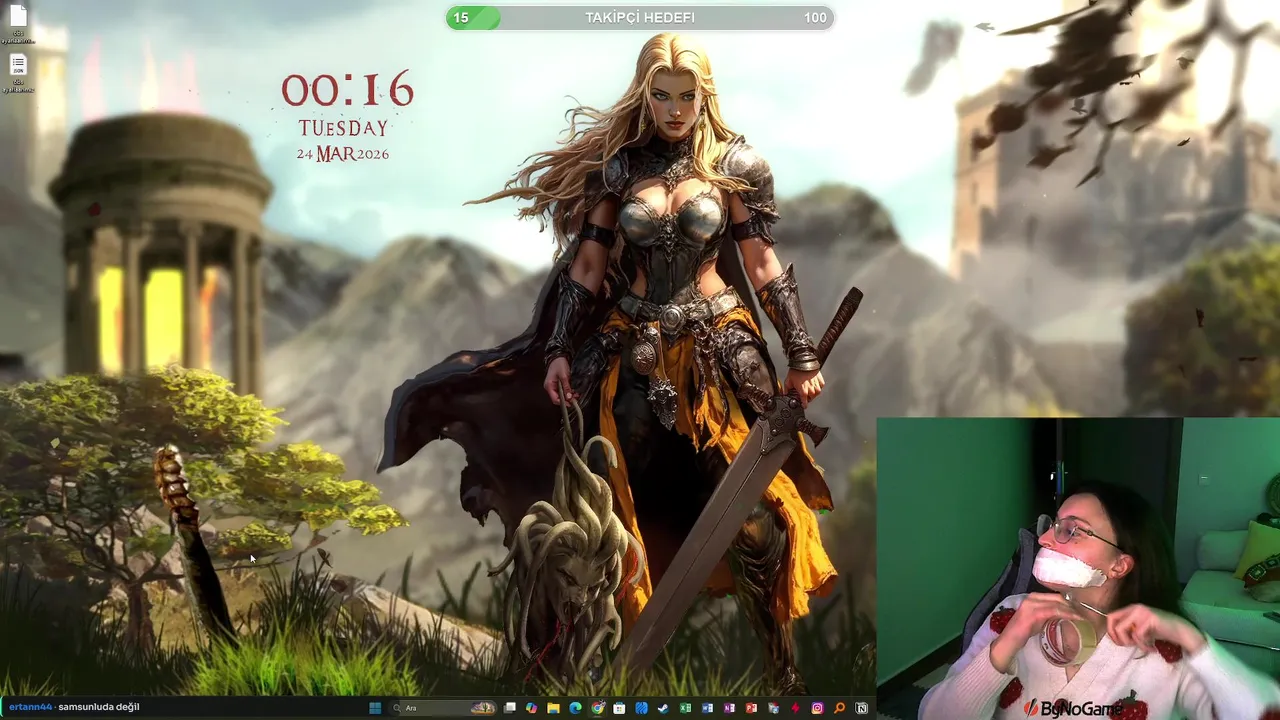Open File Explorer from the taskbar
Viewport: 1280px width, 720px height.
pyautogui.click(x=553, y=708)
